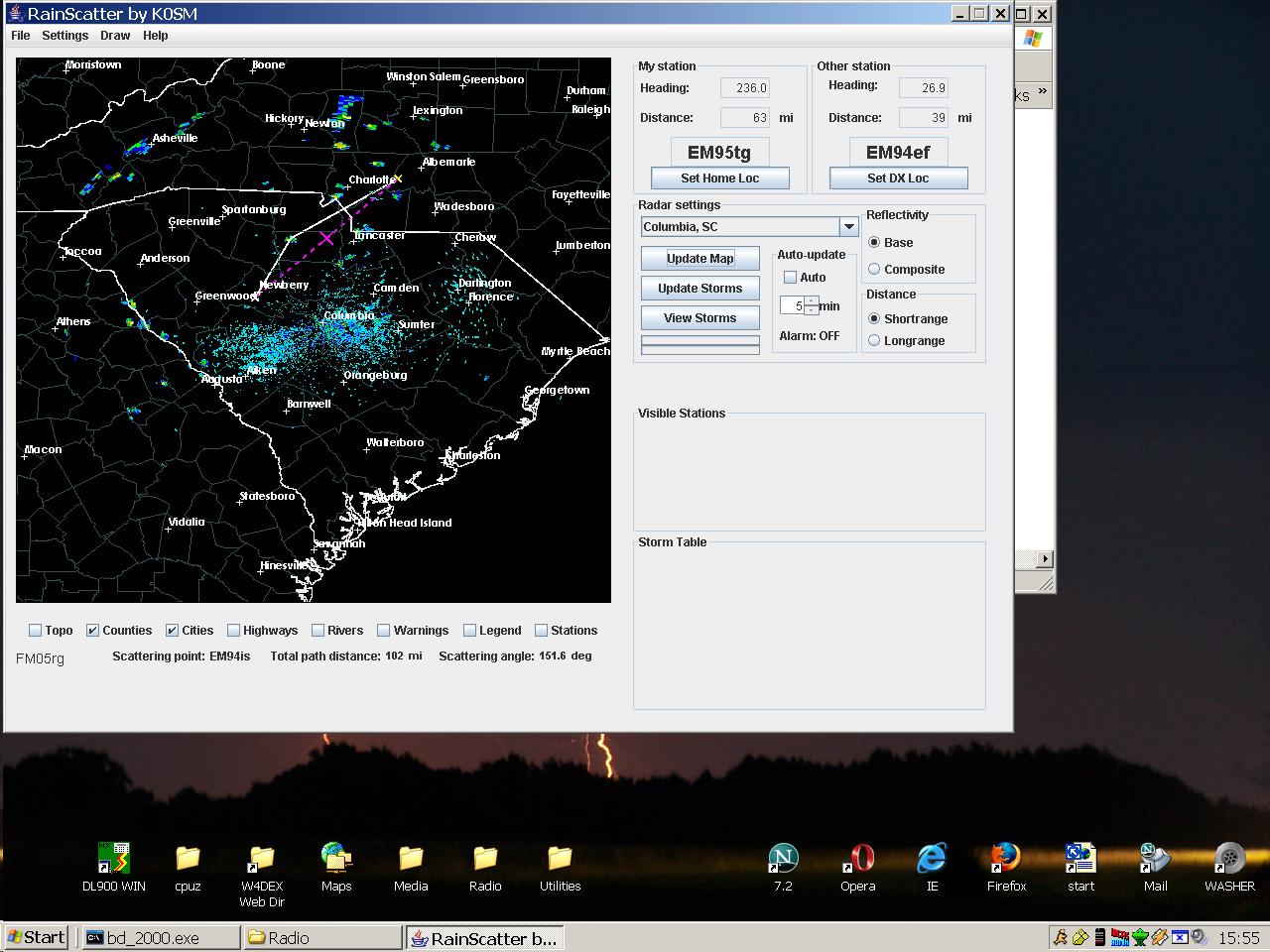This screenshot has height=952, width=1270.
Task: Open the Maps desktop folder
Action: [x=336, y=859]
